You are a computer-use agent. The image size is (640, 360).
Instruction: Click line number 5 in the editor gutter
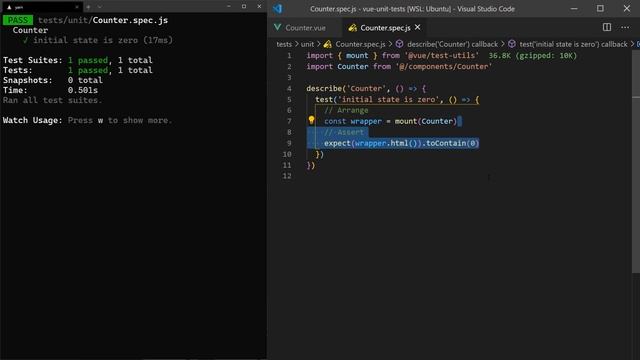[x=289, y=100]
